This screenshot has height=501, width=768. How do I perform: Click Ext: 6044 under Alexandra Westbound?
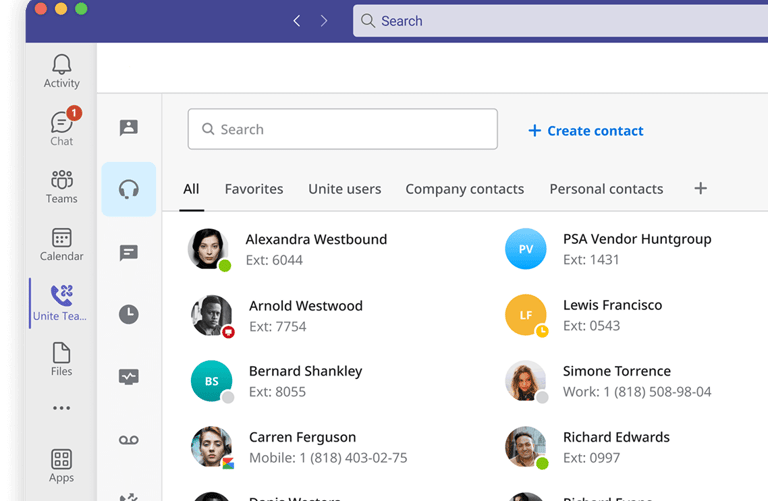[274, 260]
